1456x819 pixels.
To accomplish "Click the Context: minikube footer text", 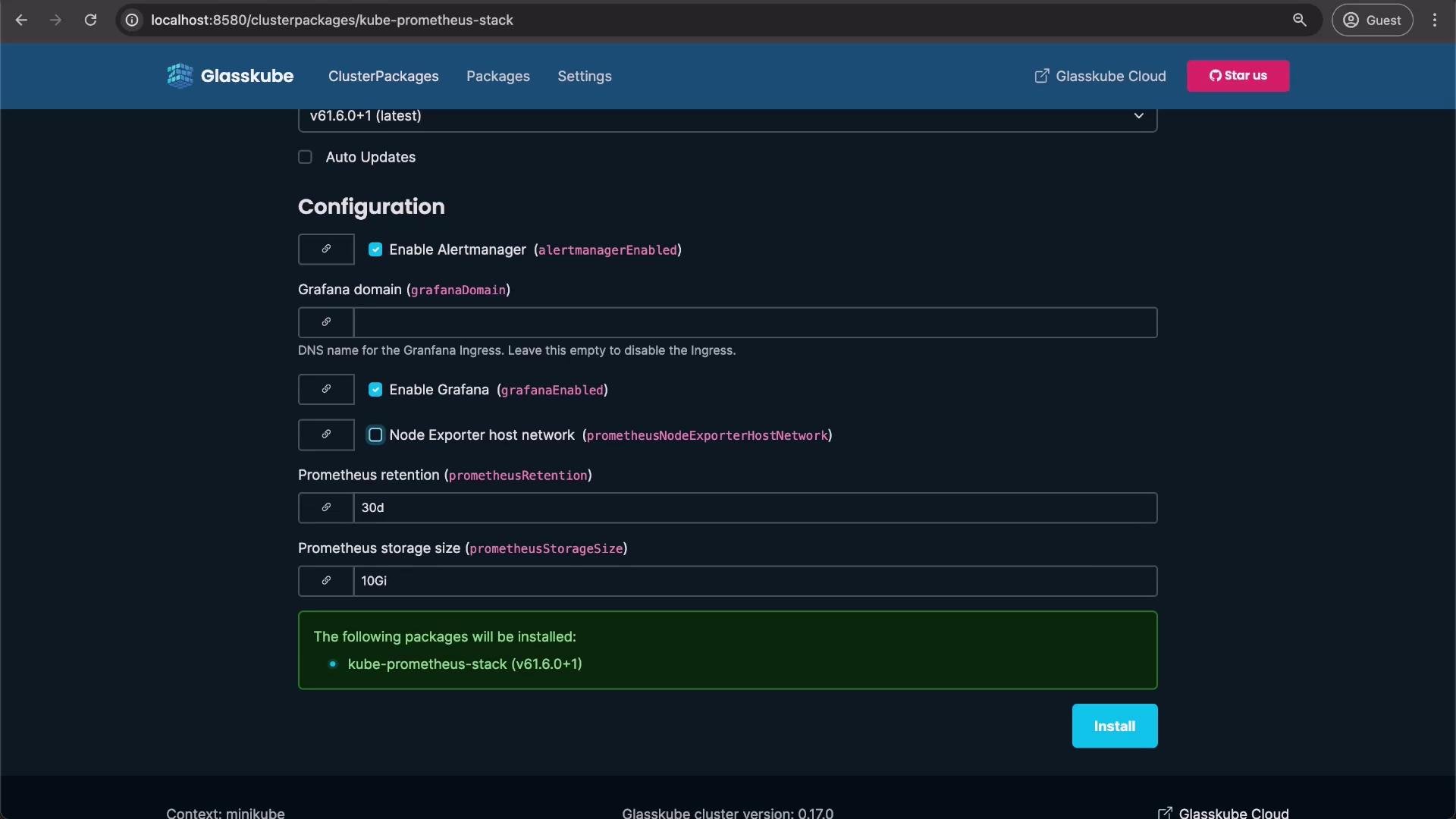I will [x=225, y=812].
